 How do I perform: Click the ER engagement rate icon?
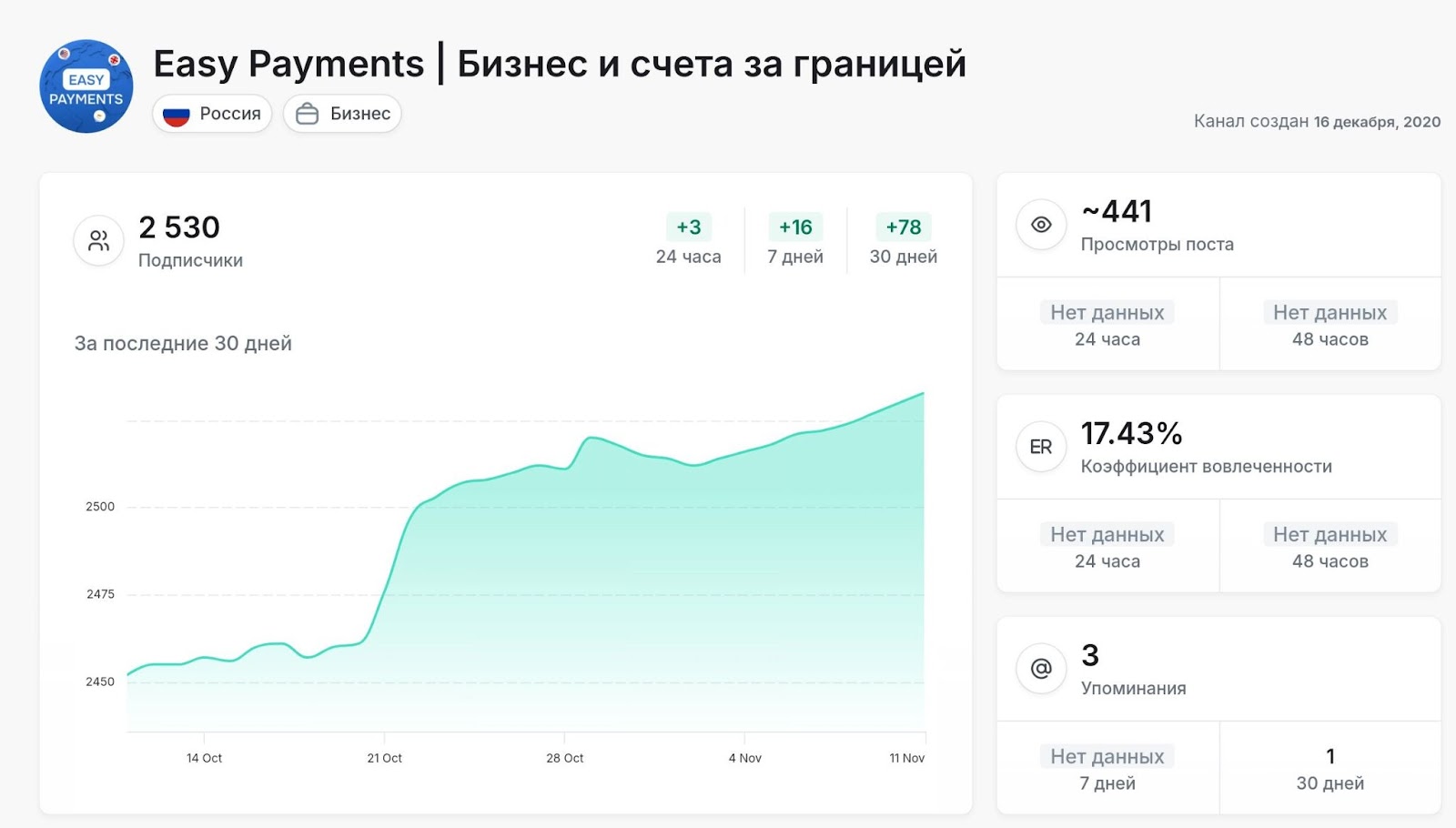(x=1041, y=447)
